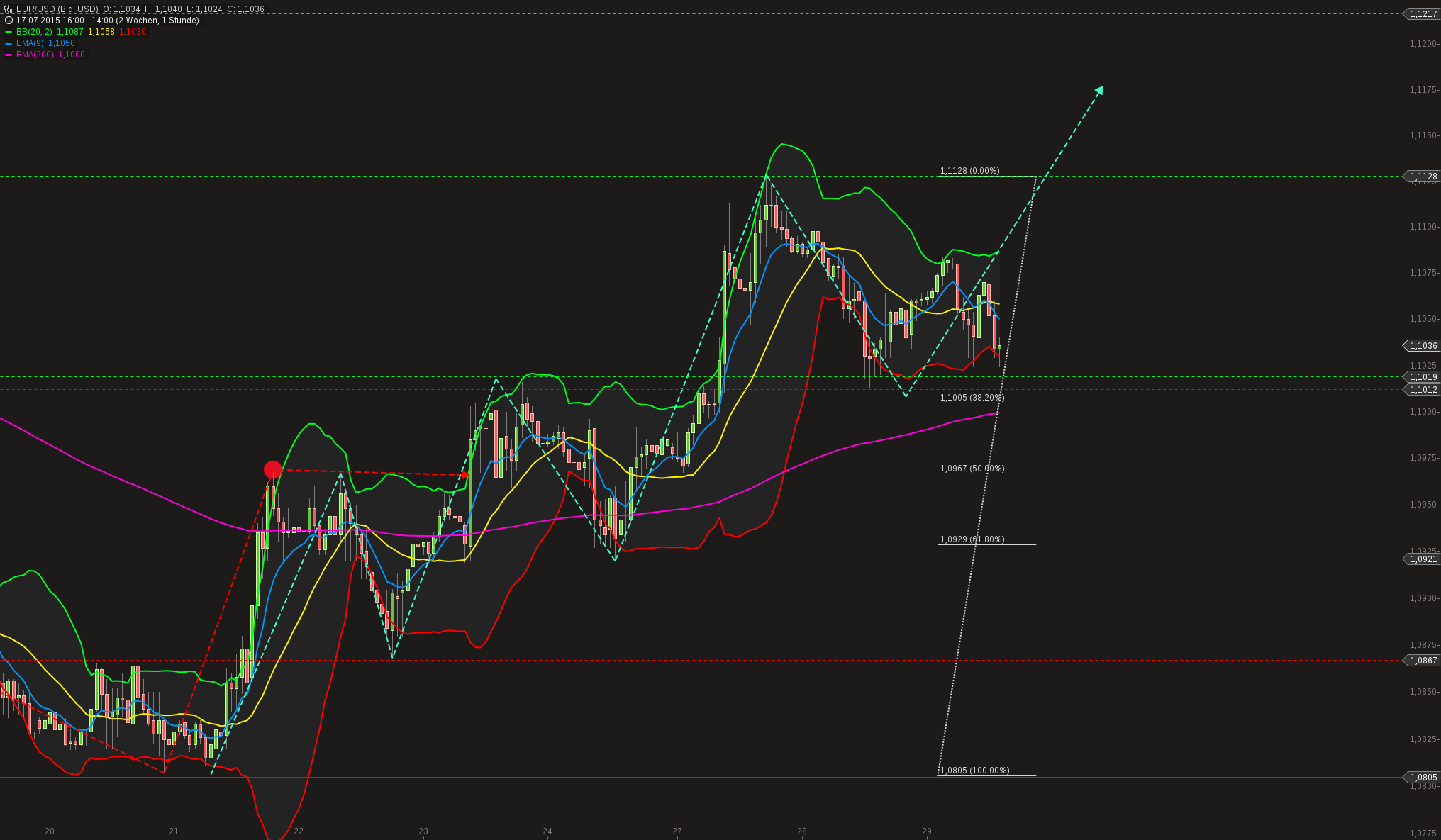Click the low value L: 1,1024
This screenshot has height=840, width=1441.
(204, 9)
